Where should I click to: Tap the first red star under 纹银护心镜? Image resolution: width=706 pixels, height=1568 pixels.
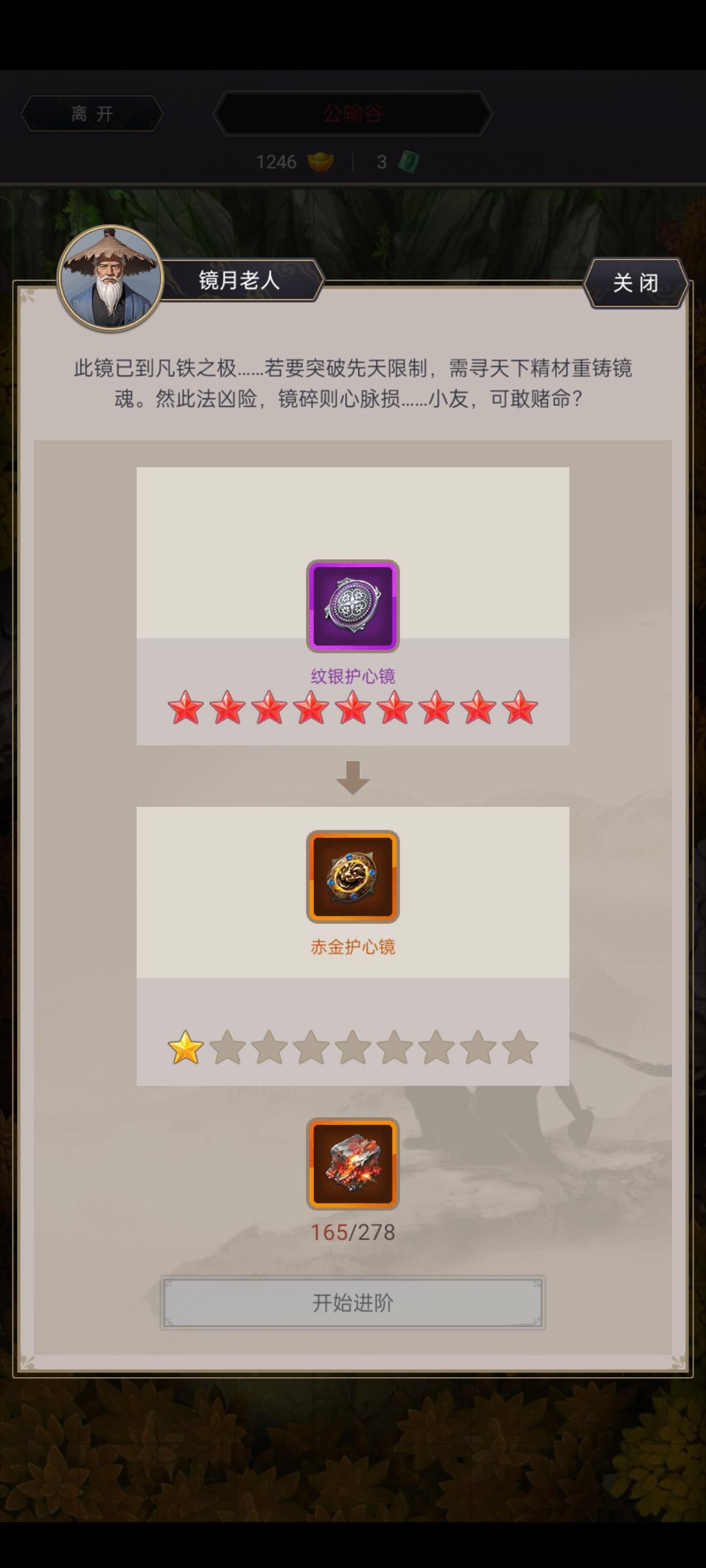(x=186, y=708)
